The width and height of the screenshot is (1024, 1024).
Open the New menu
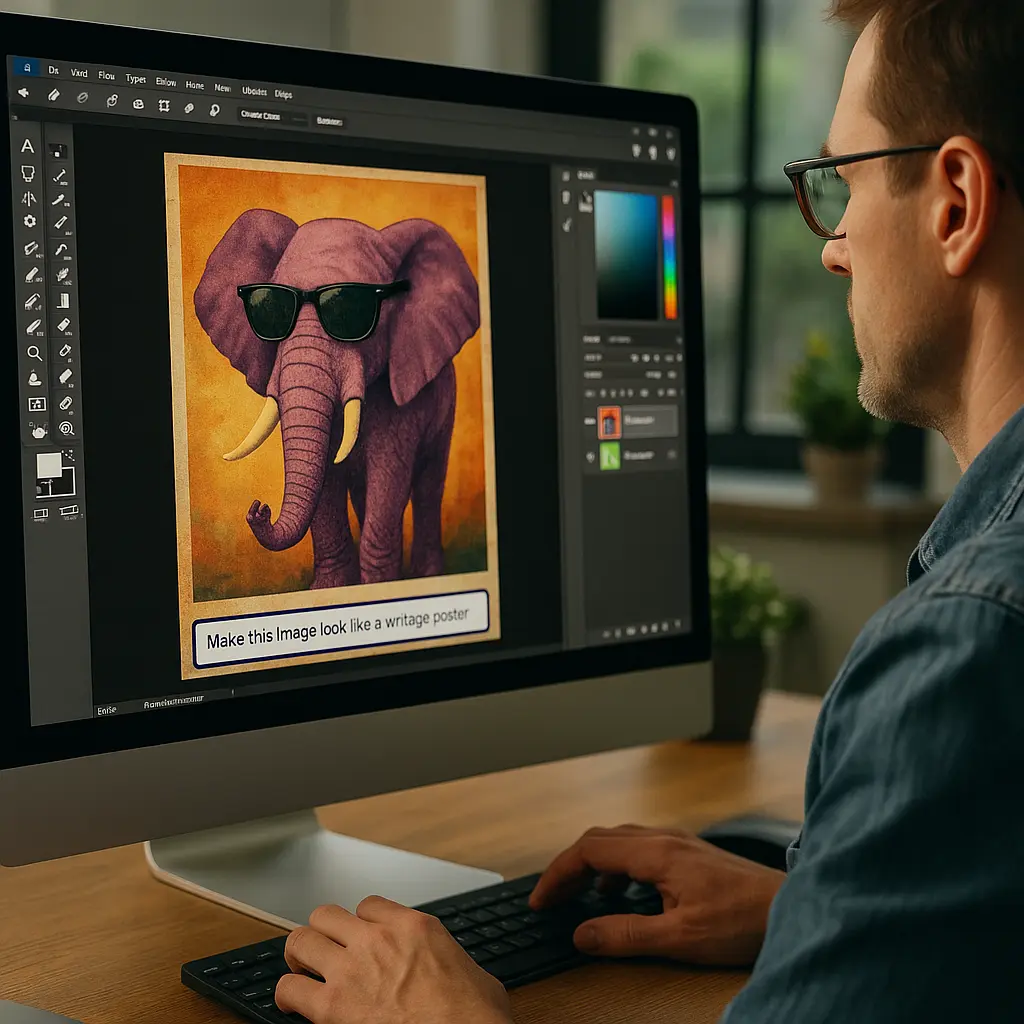(223, 88)
